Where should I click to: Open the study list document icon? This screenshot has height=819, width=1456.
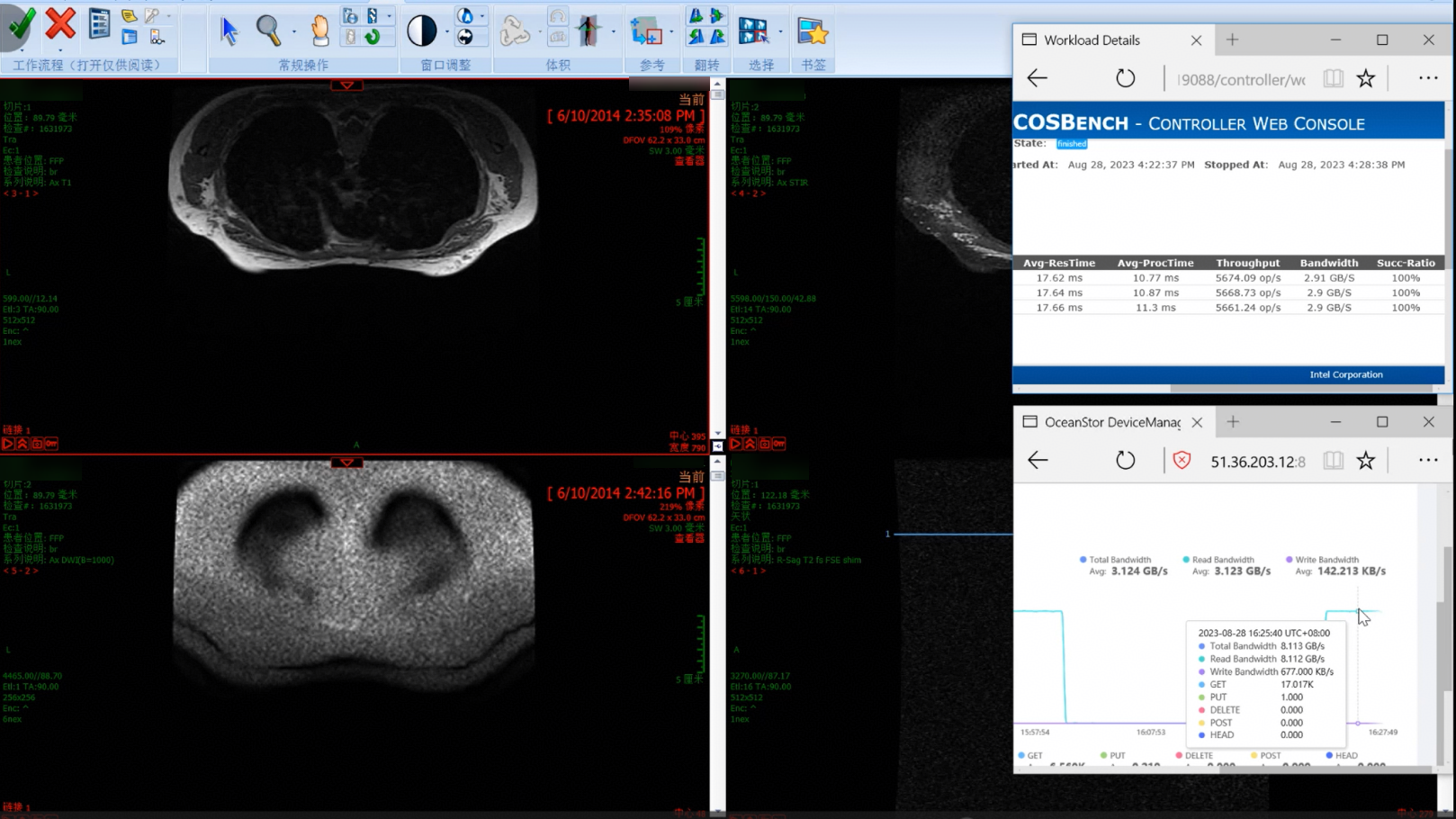click(x=99, y=24)
